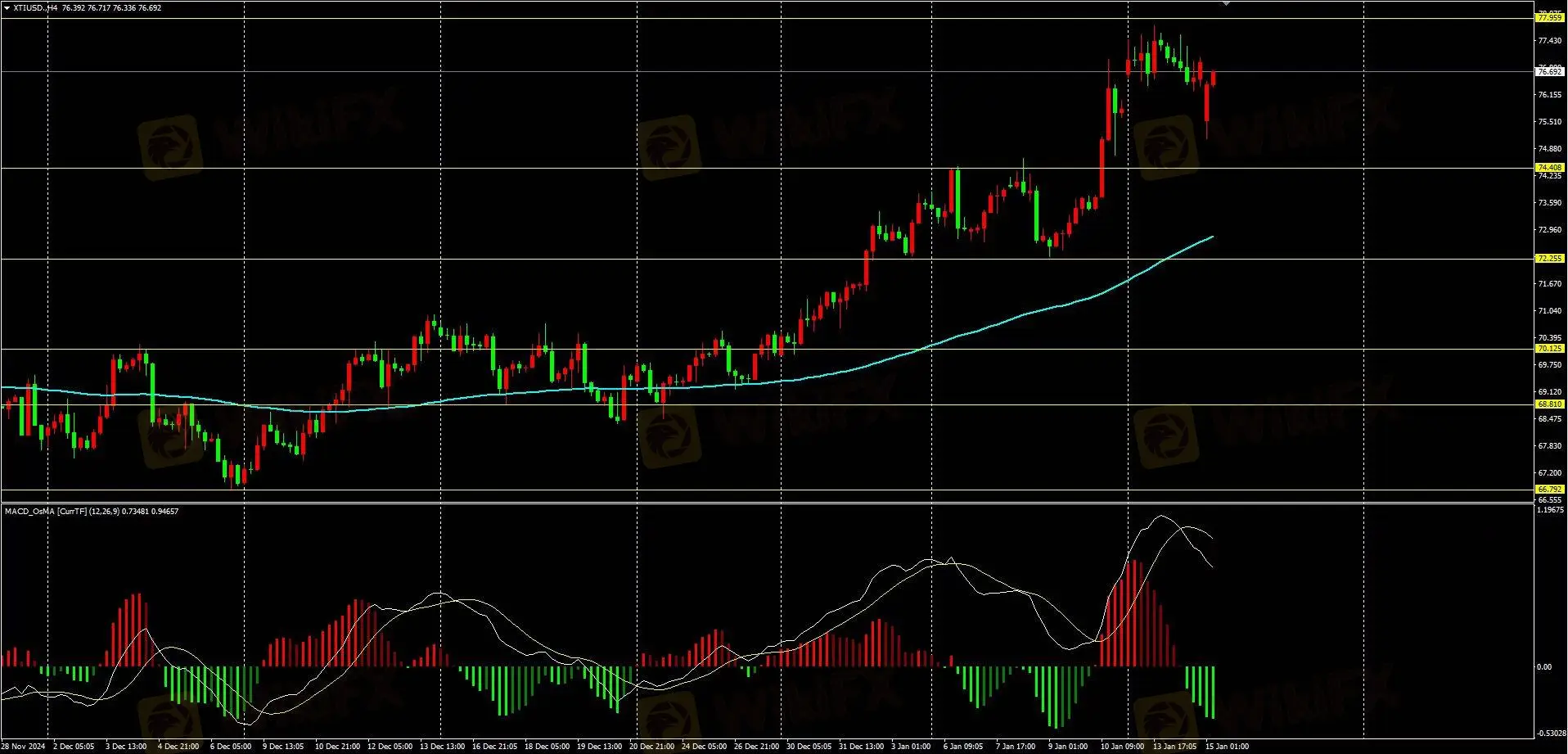Click the 16 Dec 21:05 time label

click(494, 747)
